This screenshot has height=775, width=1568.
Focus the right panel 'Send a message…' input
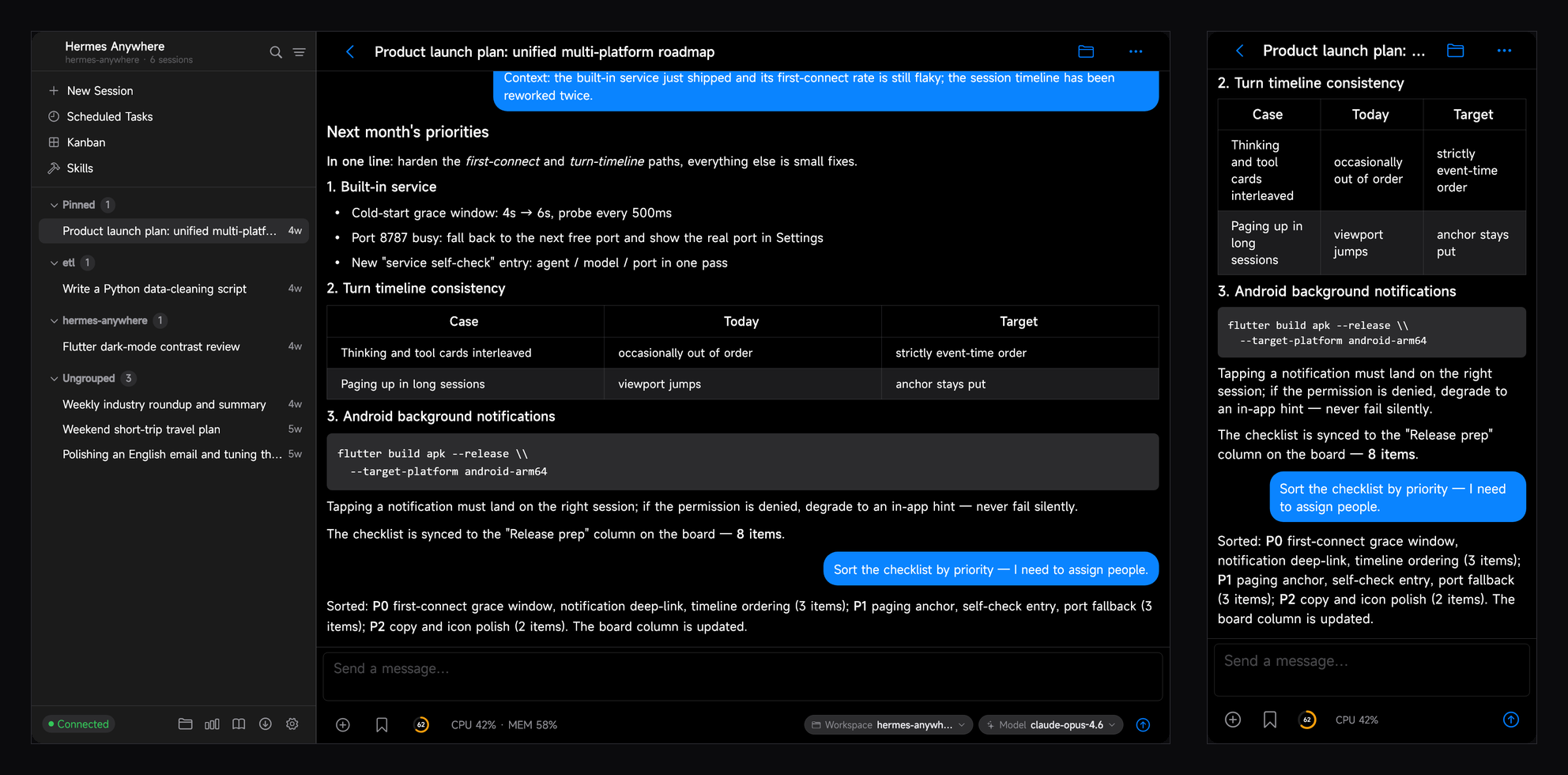click(x=1372, y=669)
